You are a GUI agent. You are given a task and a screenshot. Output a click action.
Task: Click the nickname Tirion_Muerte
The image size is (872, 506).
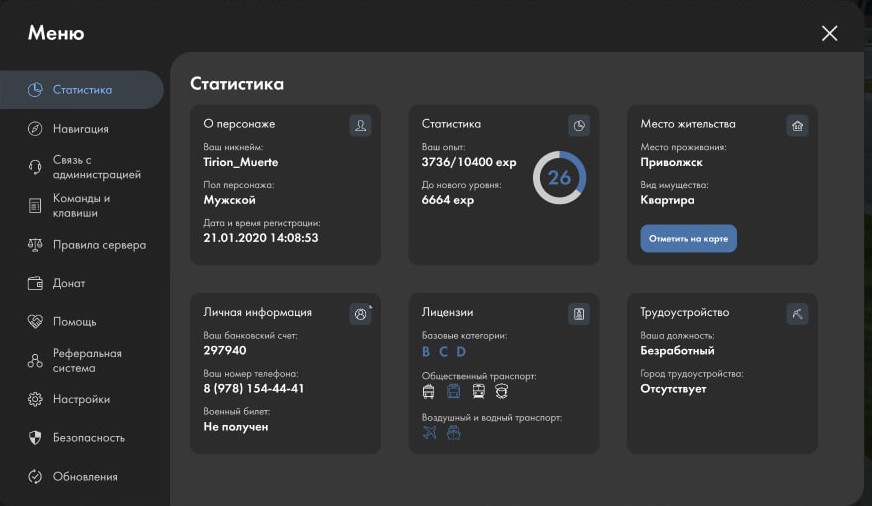coord(241,162)
